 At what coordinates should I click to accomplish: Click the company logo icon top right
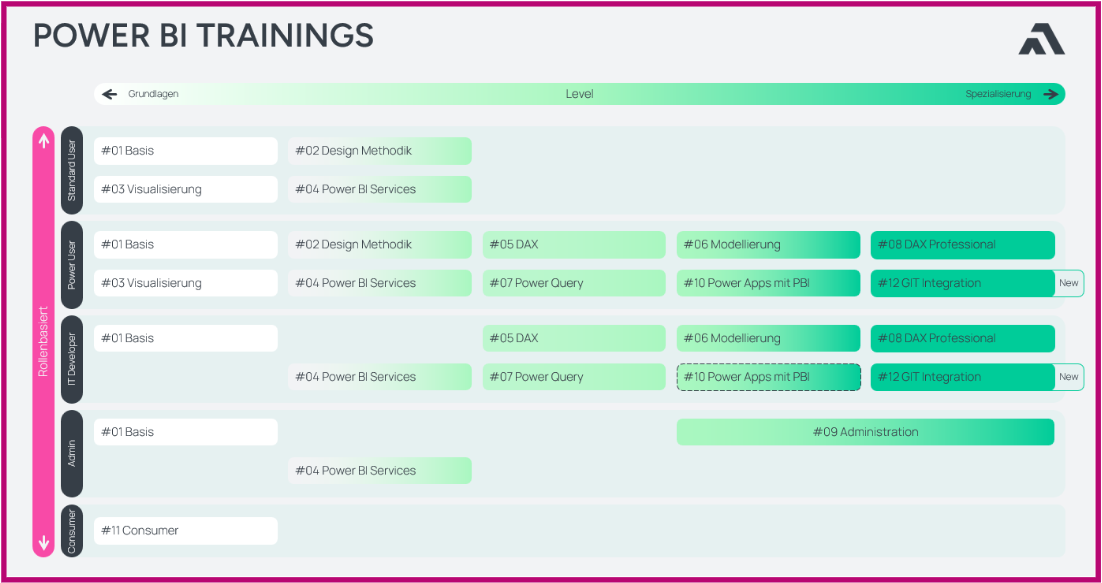click(x=1042, y=39)
